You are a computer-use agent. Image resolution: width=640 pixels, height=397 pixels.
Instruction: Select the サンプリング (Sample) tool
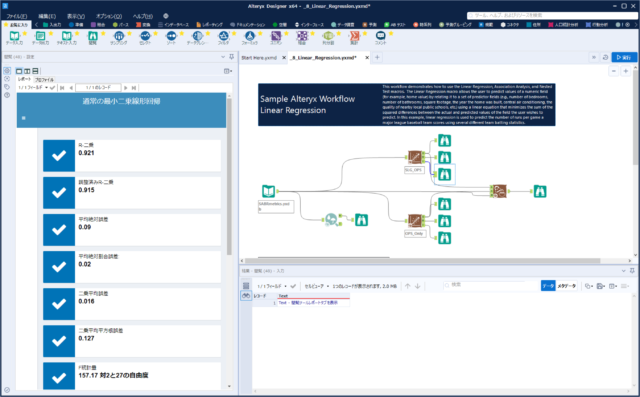pyautogui.click(x=119, y=38)
